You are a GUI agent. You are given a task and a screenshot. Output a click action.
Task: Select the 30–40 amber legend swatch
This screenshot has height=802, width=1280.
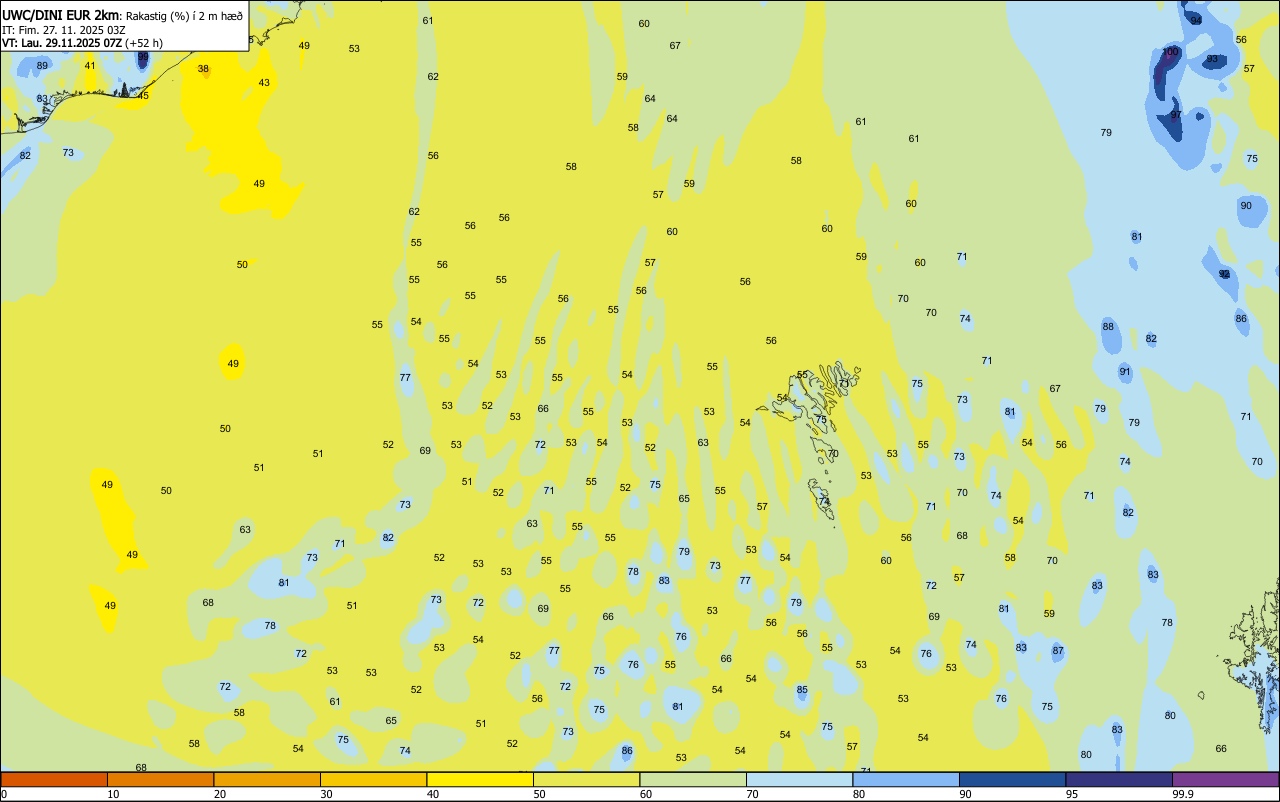click(x=373, y=779)
